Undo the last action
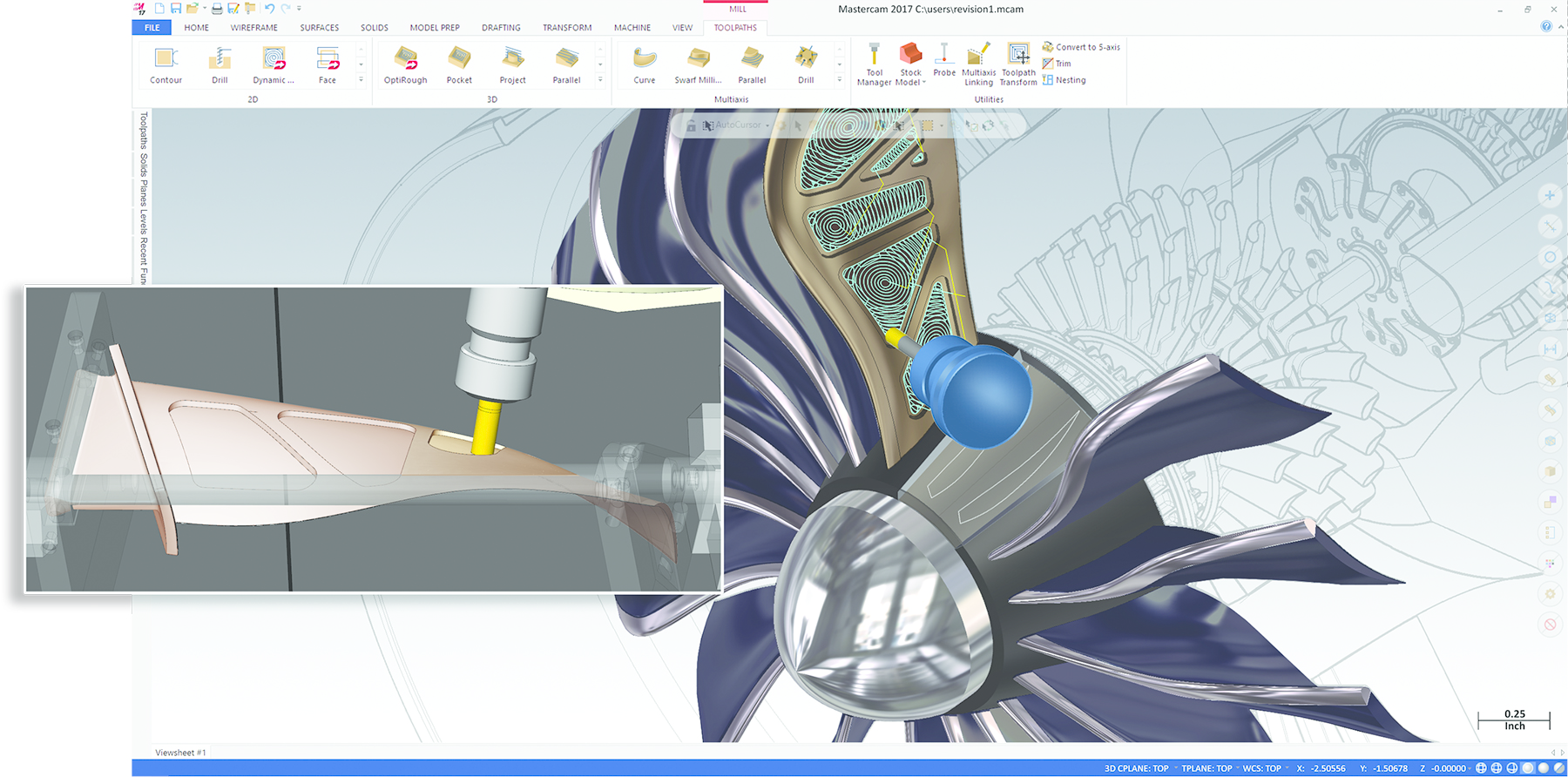1568x777 pixels. (x=269, y=9)
